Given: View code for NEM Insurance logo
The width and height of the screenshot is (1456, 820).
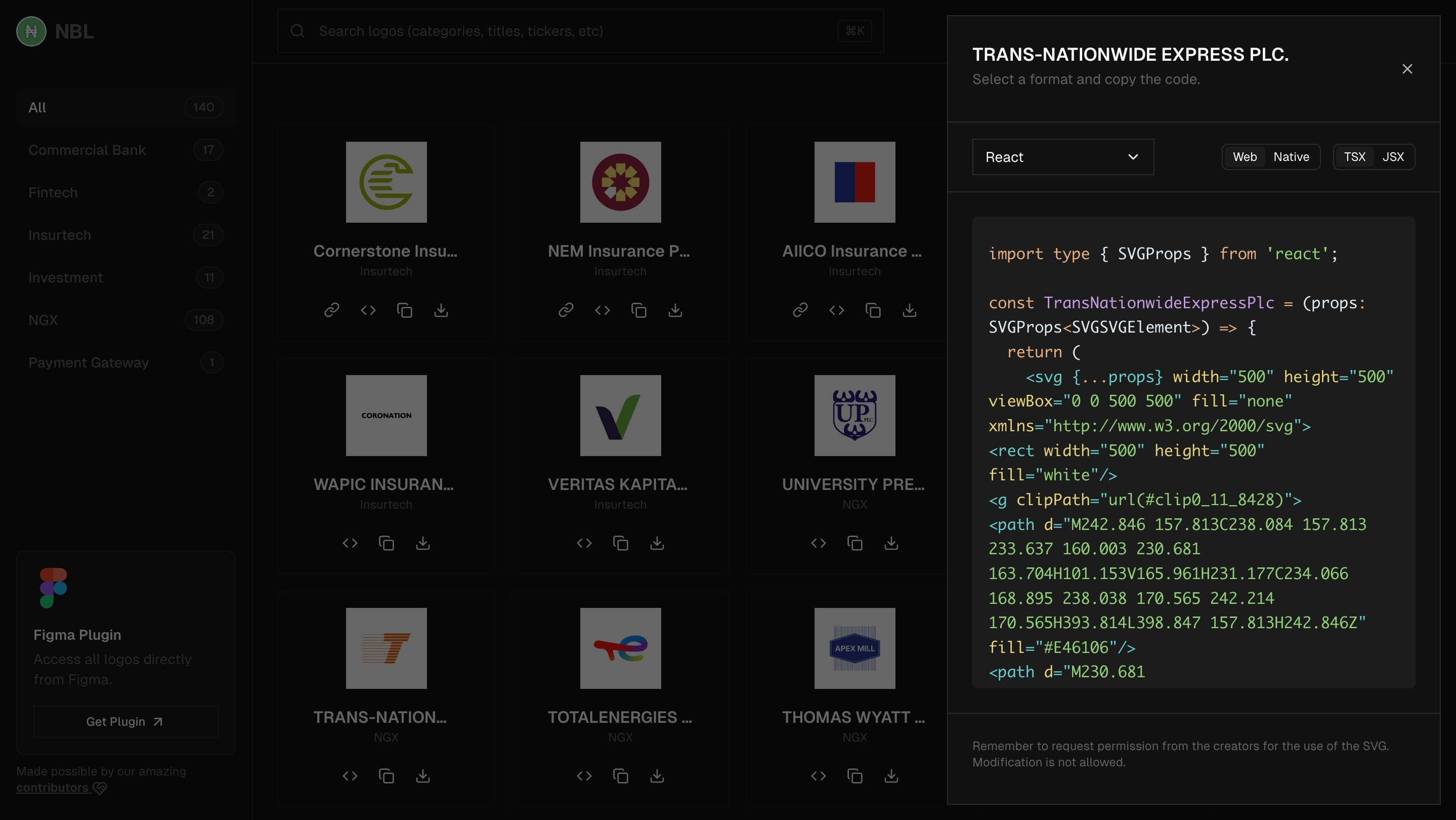Looking at the screenshot, I should point(603,310).
